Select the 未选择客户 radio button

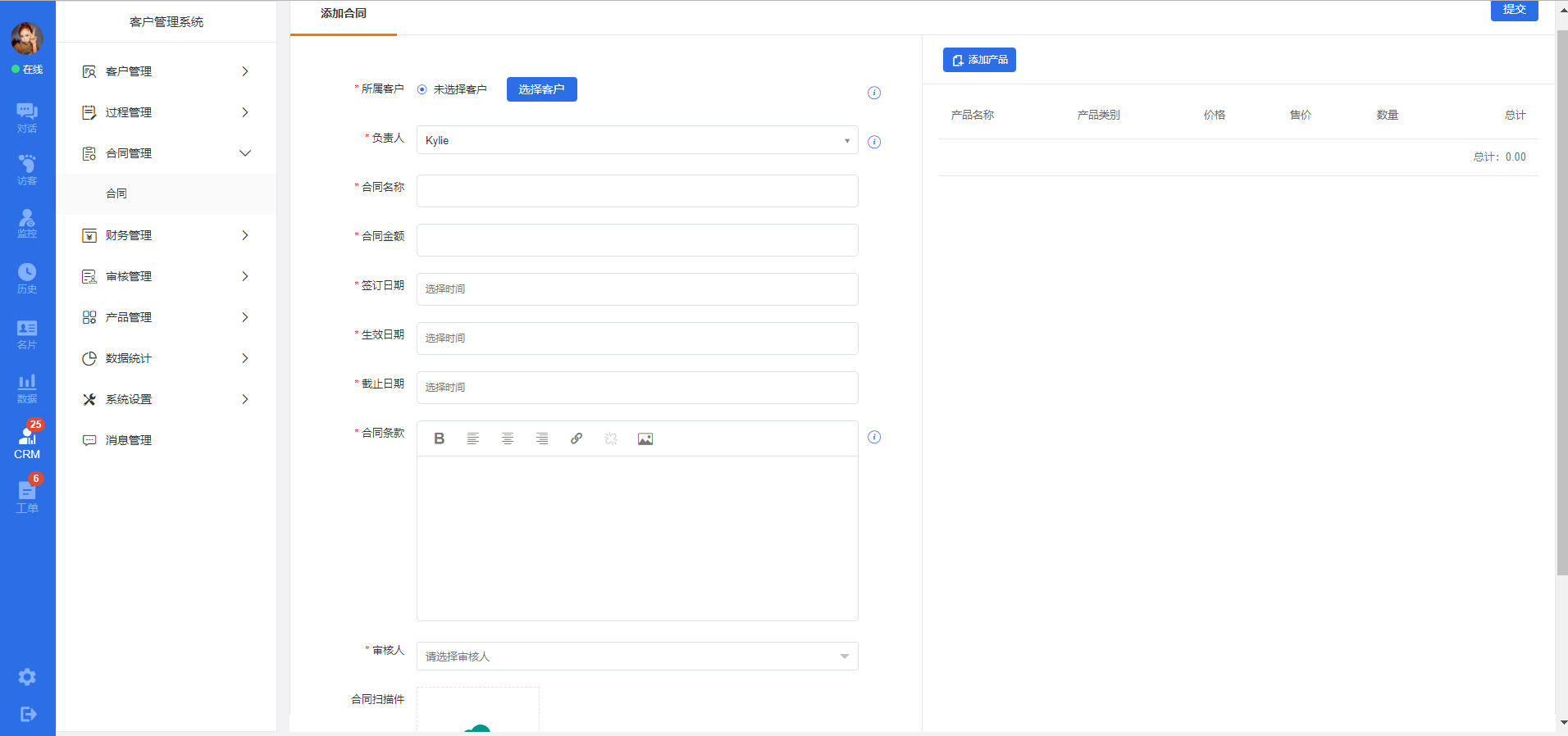pyautogui.click(x=422, y=89)
